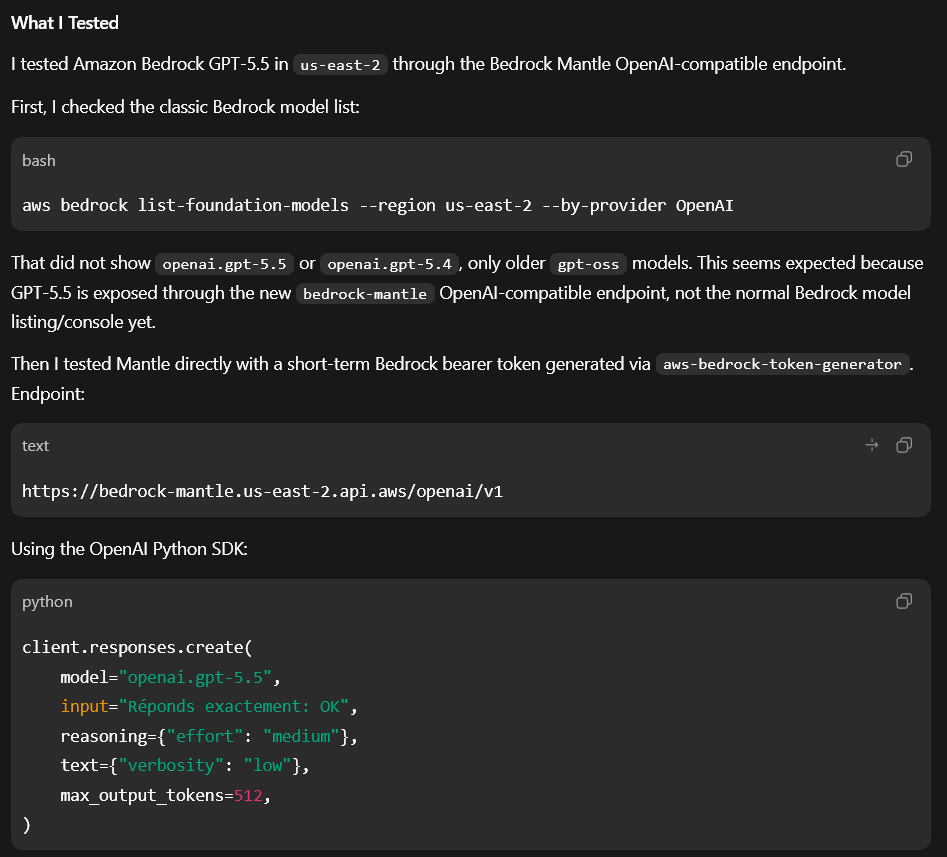Click the openai.gpt-5.4 inline code
The height and width of the screenshot is (857, 947).
[x=389, y=264]
